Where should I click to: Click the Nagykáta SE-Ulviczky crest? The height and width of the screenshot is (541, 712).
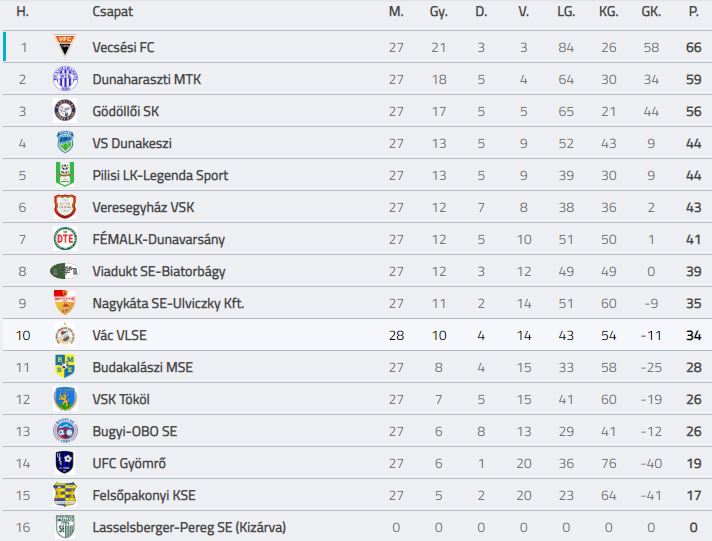coord(65,303)
